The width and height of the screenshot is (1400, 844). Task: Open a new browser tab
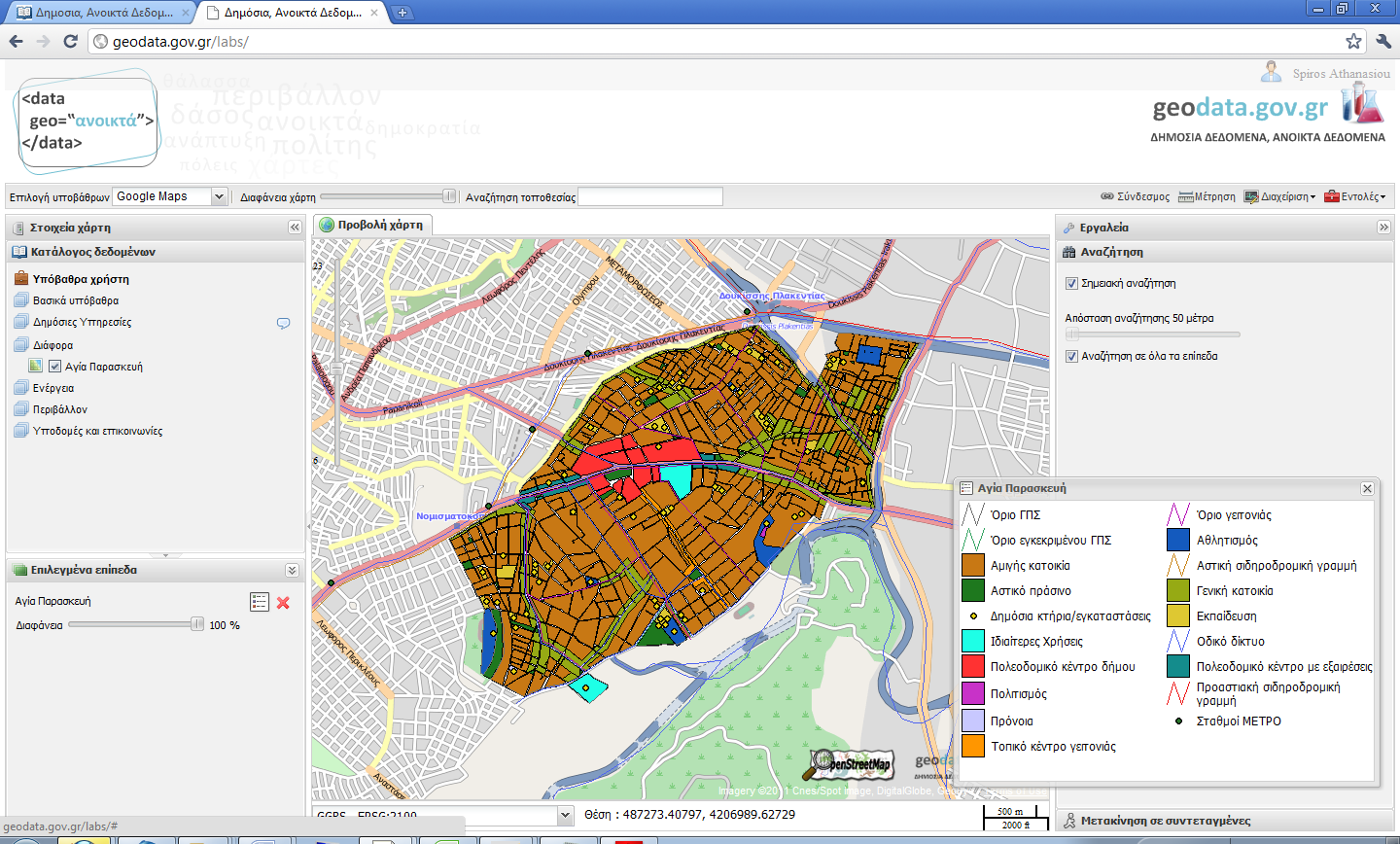pos(402,13)
